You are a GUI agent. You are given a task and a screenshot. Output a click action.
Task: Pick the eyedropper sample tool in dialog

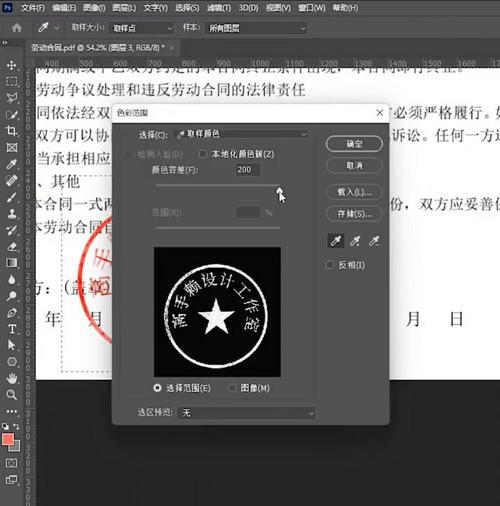336,241
